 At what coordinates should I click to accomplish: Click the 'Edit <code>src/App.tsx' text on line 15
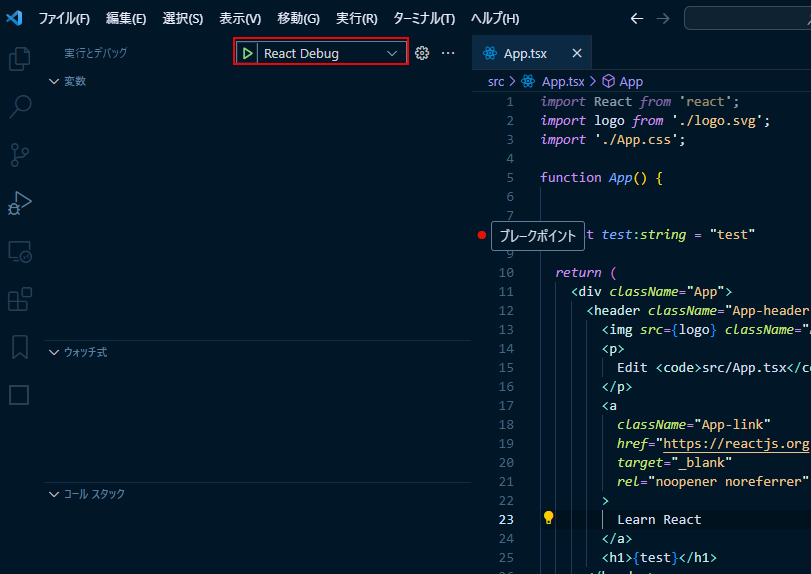(702, 368)
